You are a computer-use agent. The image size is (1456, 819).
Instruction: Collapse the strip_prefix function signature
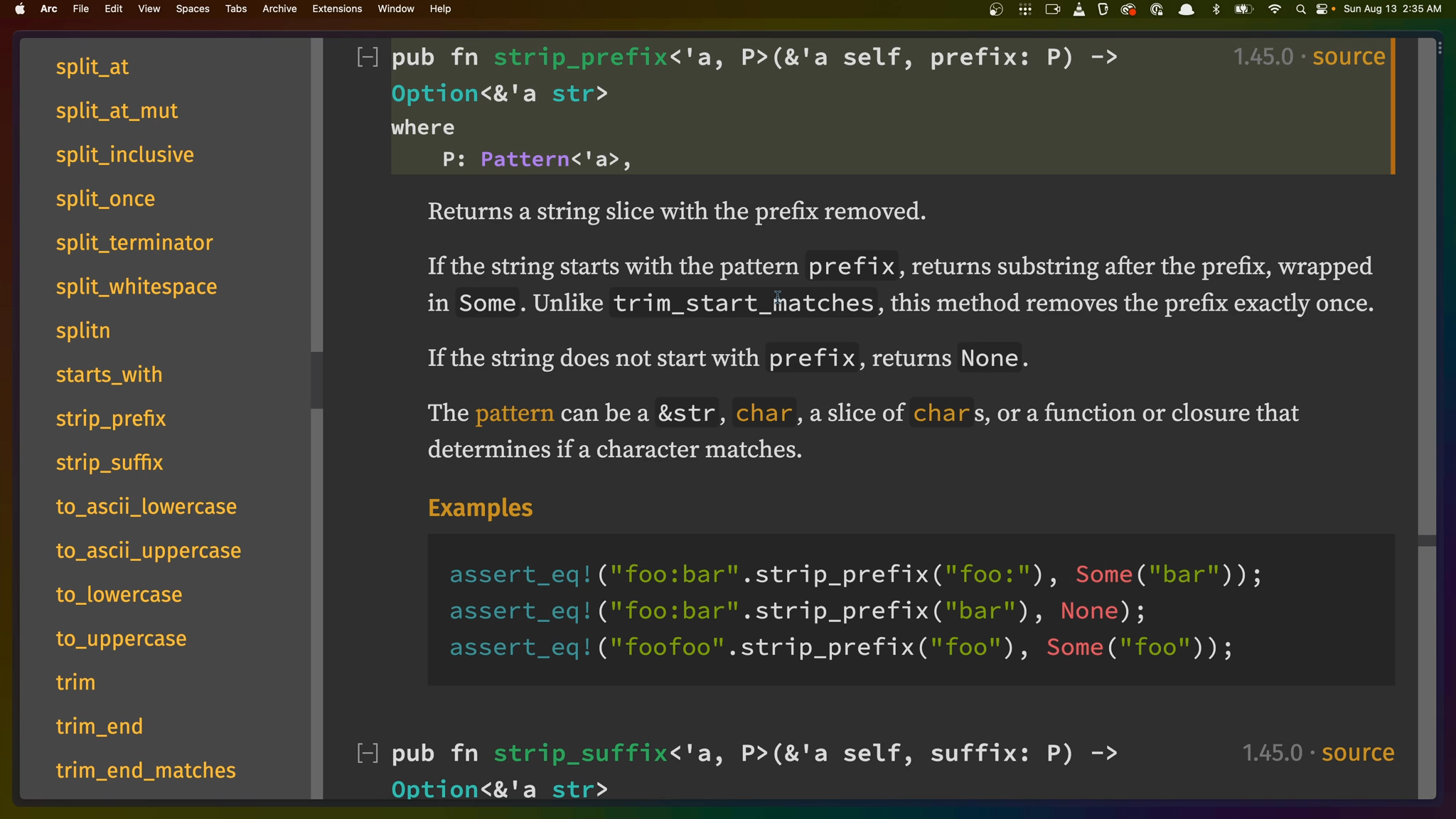(x=368, y=56)
